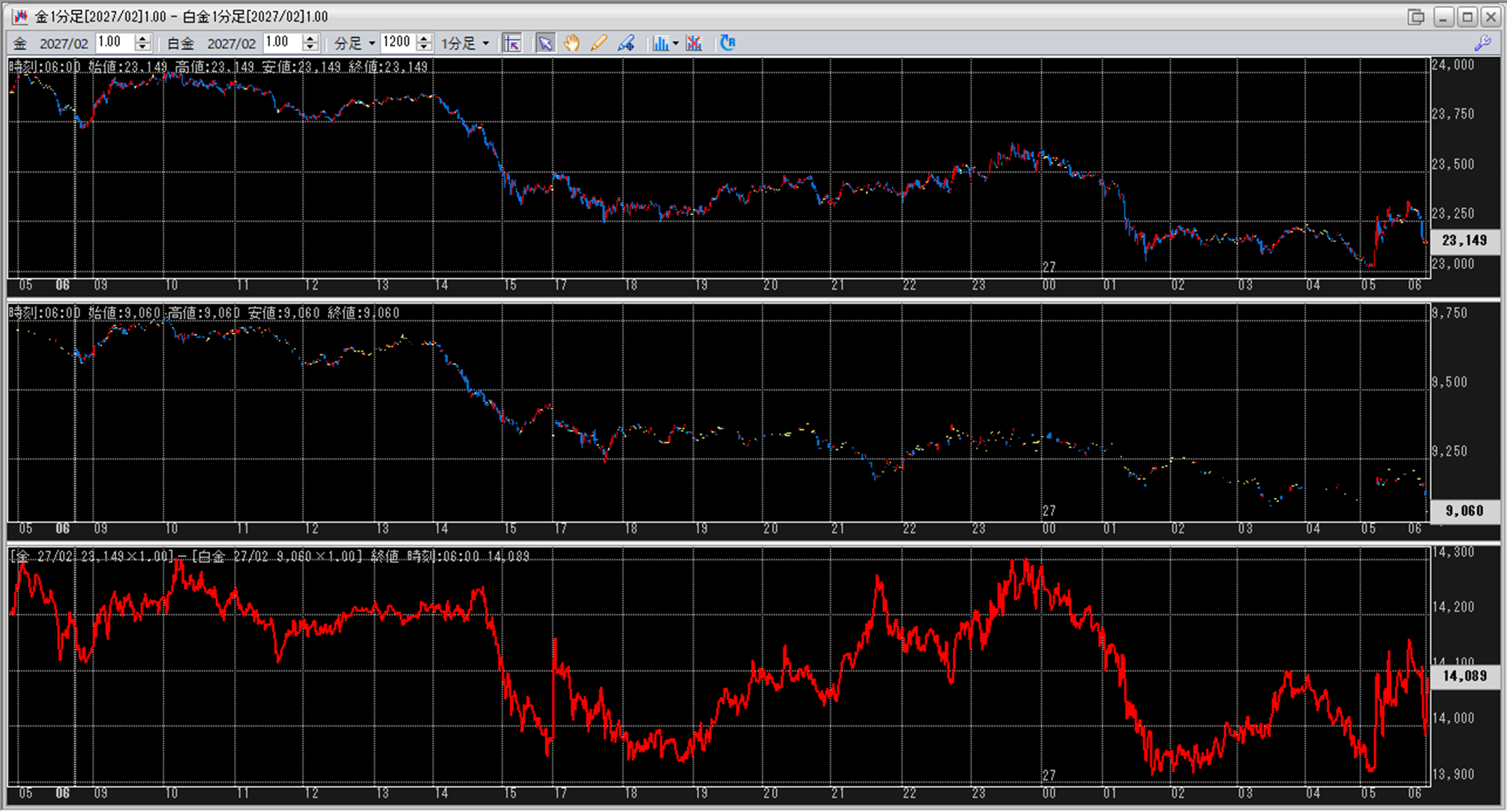Click the delete indicators chart icon
This screenshot has width=1507, height=812.
[694, 43]
